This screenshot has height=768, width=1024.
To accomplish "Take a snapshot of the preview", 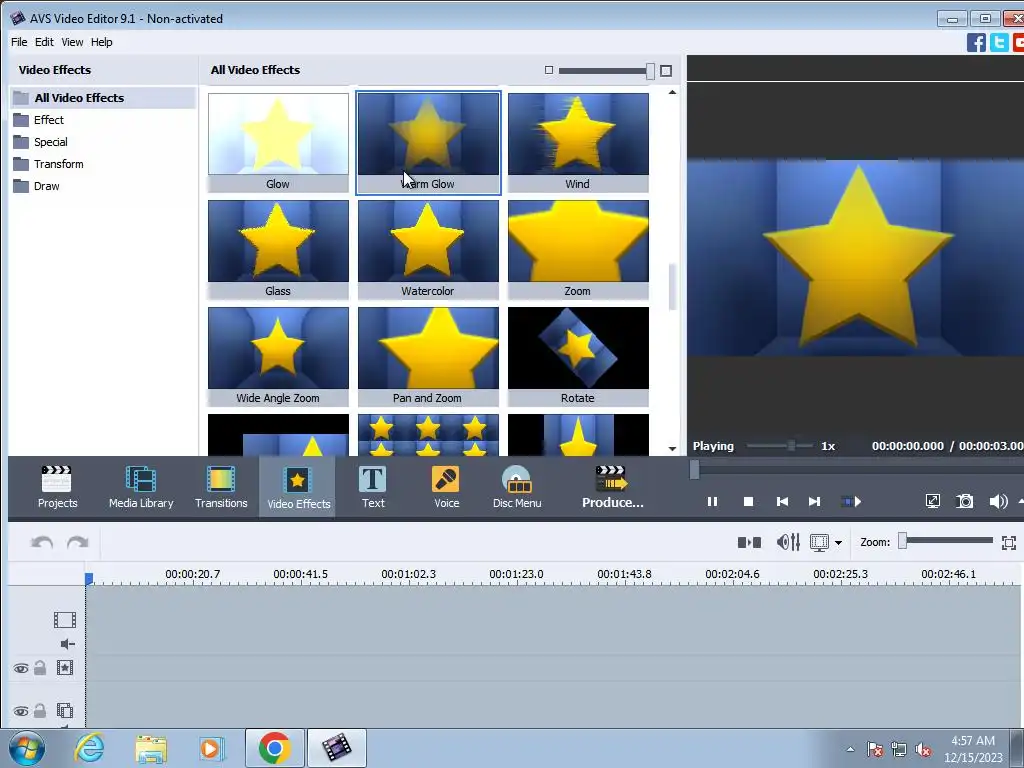I will [x=965, y=502].
